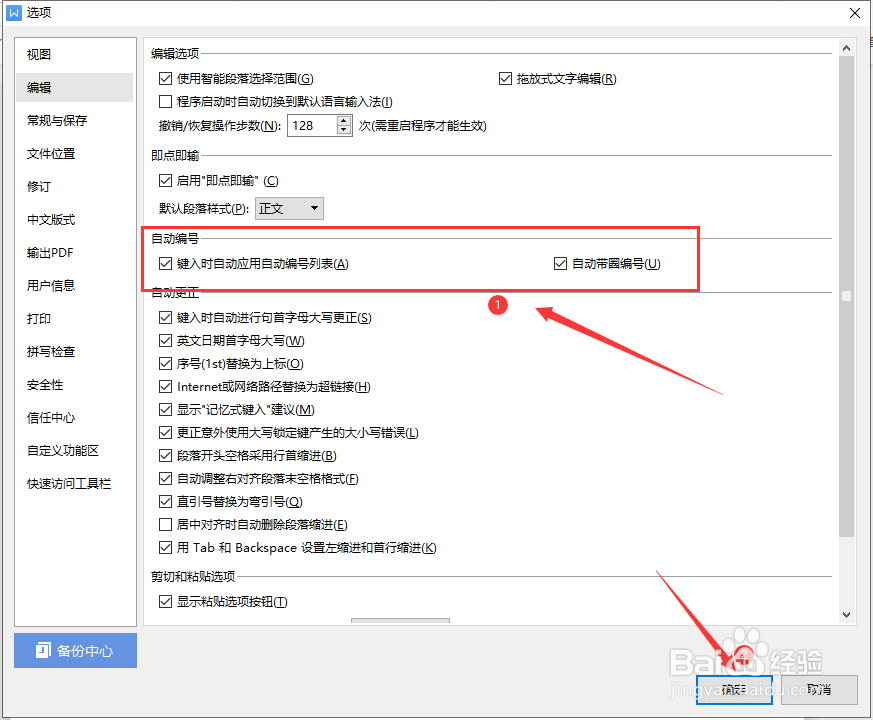The image size is (873, 720).
Task: Increase undo steps with up spinner arrow
Action: click(x=344, y=121)
